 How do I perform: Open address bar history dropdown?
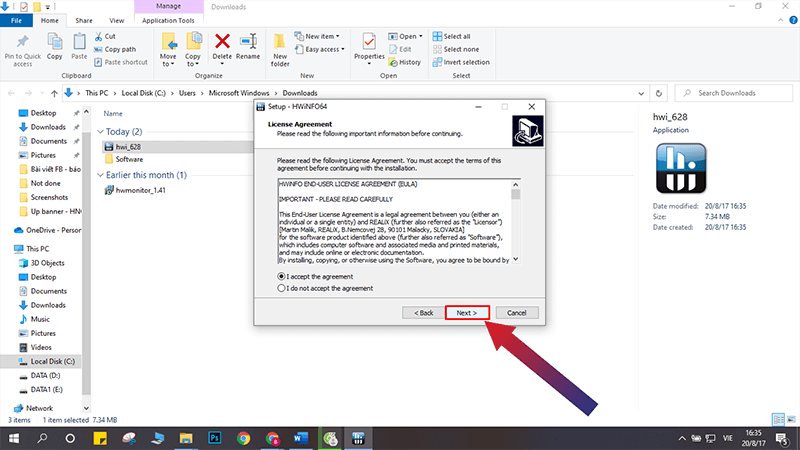tap(641, 93)
